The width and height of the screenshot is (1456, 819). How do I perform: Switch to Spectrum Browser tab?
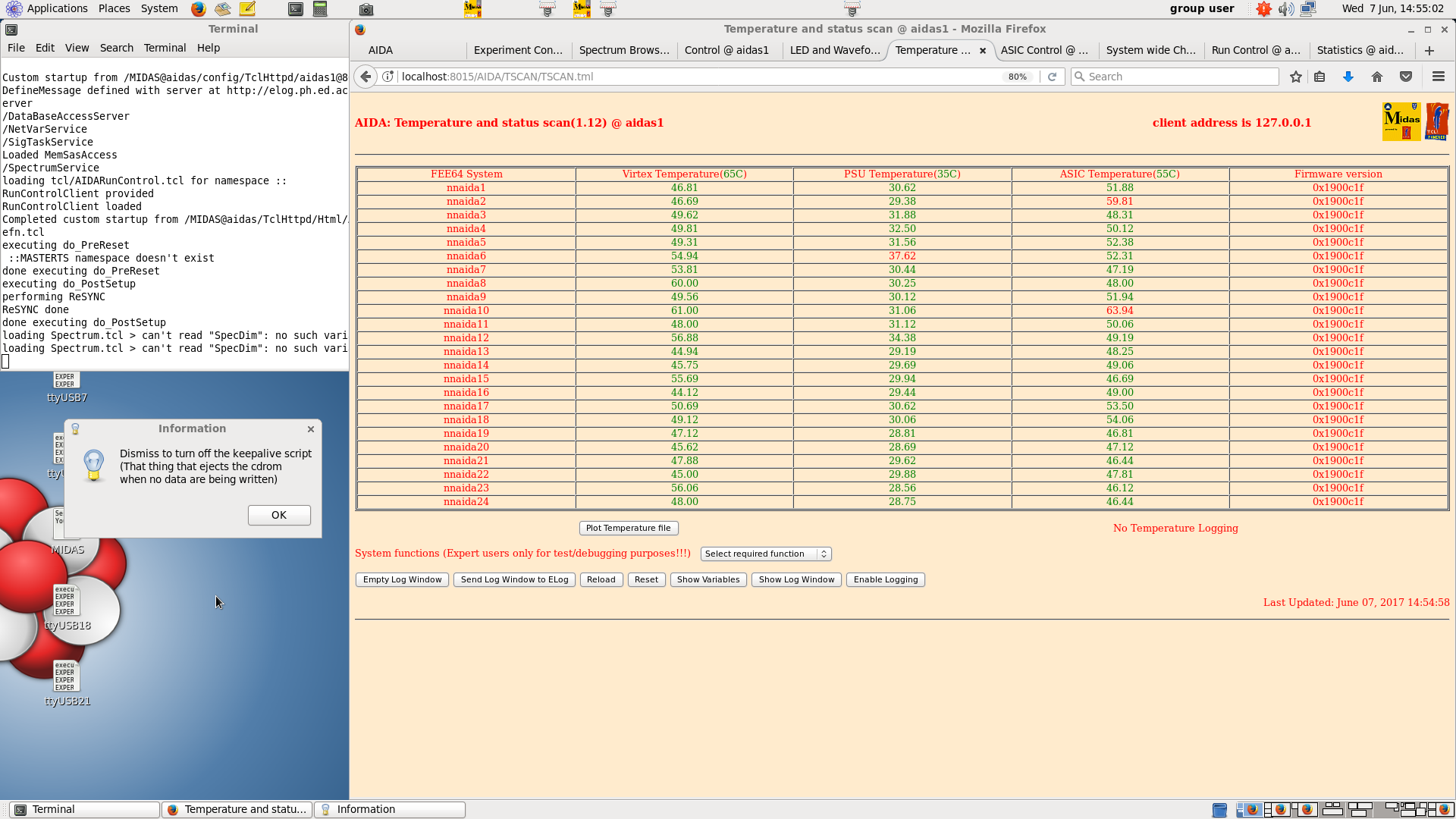(623, 50)
